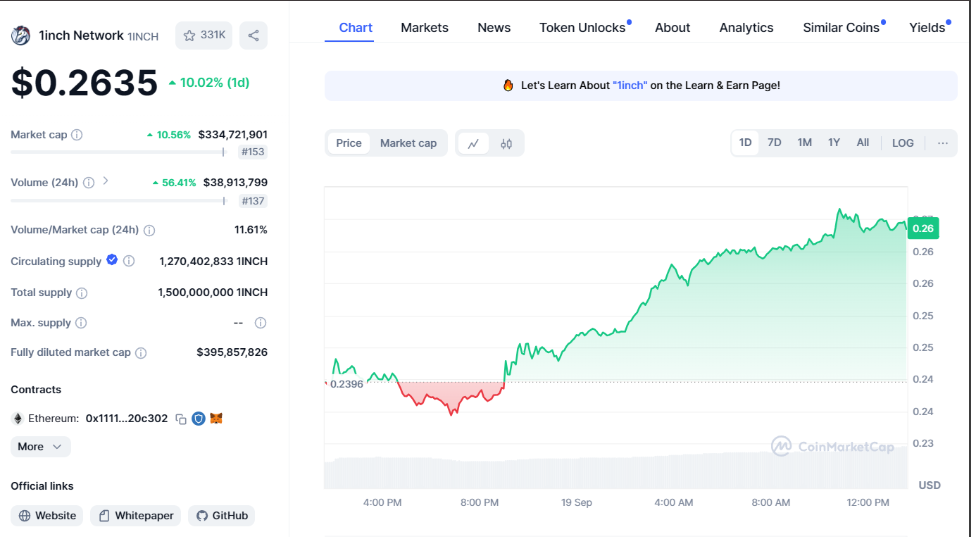Click the $38,913,799 volume value
The height and width of the screenshot is (537, 971).
(235, 182)
